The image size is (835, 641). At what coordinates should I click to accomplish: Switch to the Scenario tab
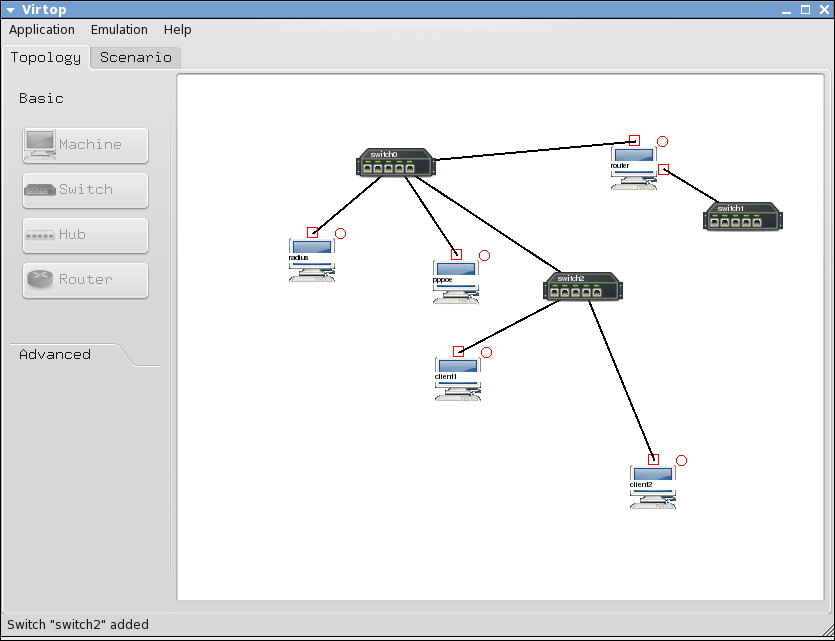pos(136,57)
